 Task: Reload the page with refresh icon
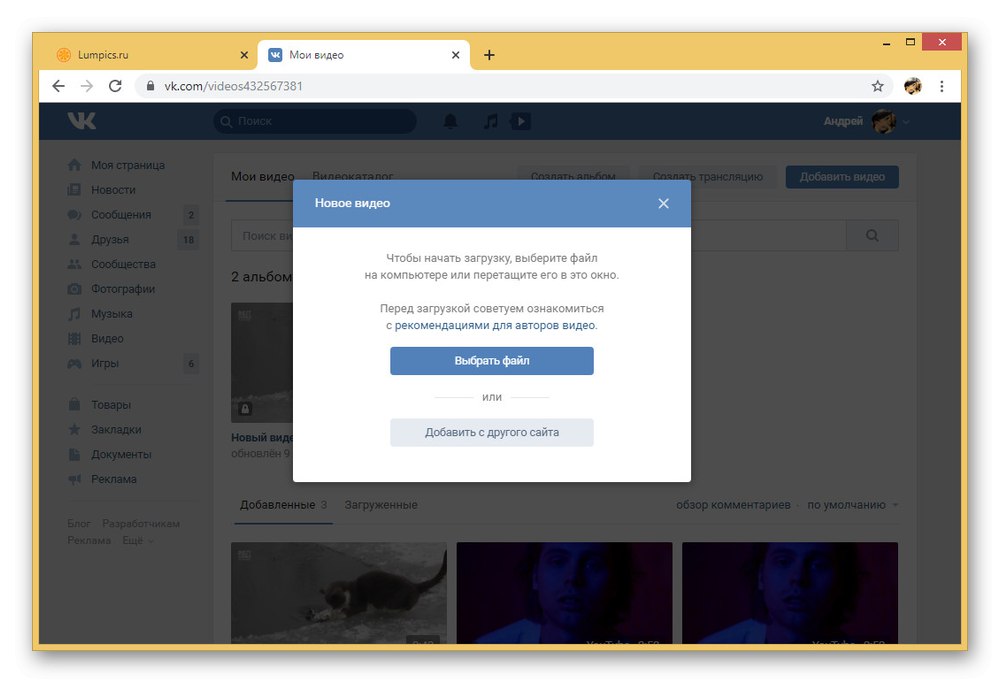[x=115, y=86]
